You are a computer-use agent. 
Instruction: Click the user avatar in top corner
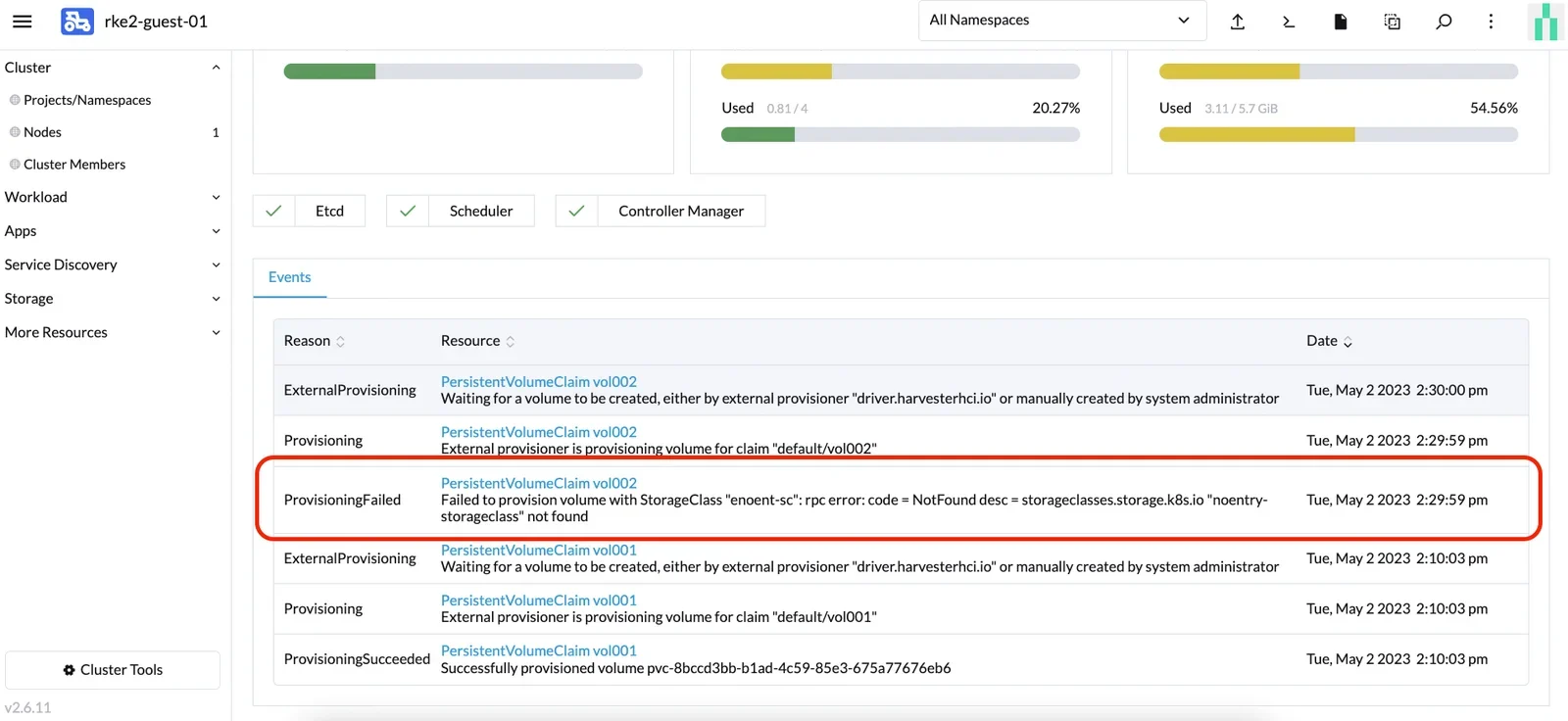[1545, 22]
